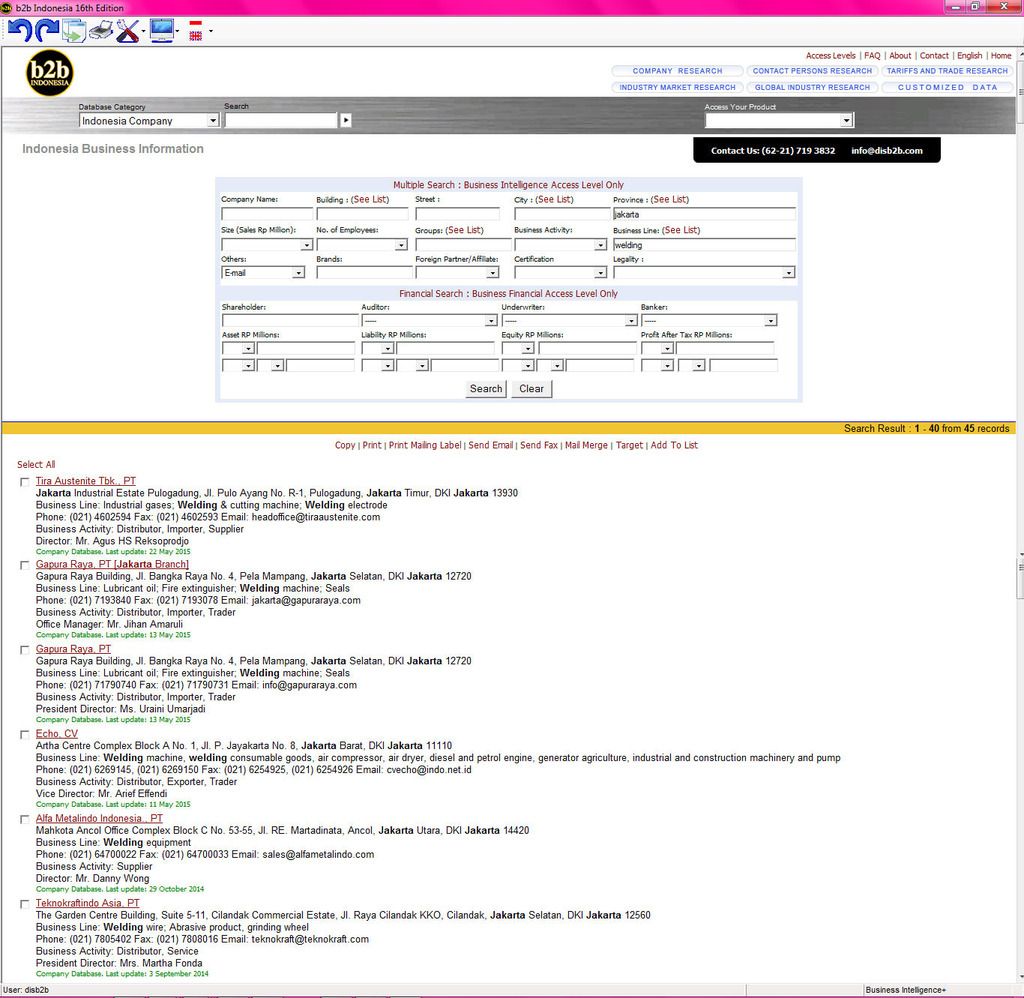Viewport: 1024px width, 998px height.
Task: Tick the checkbox for Echo, CV
Action: 25,735
